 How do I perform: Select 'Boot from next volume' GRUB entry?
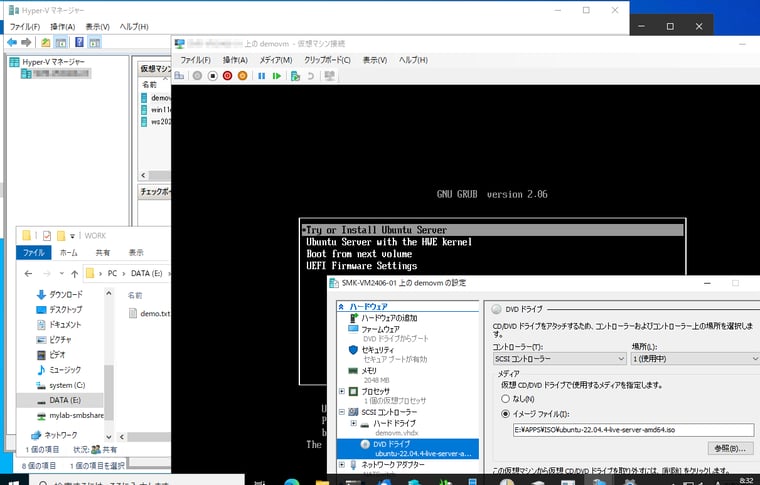(359, 254)
